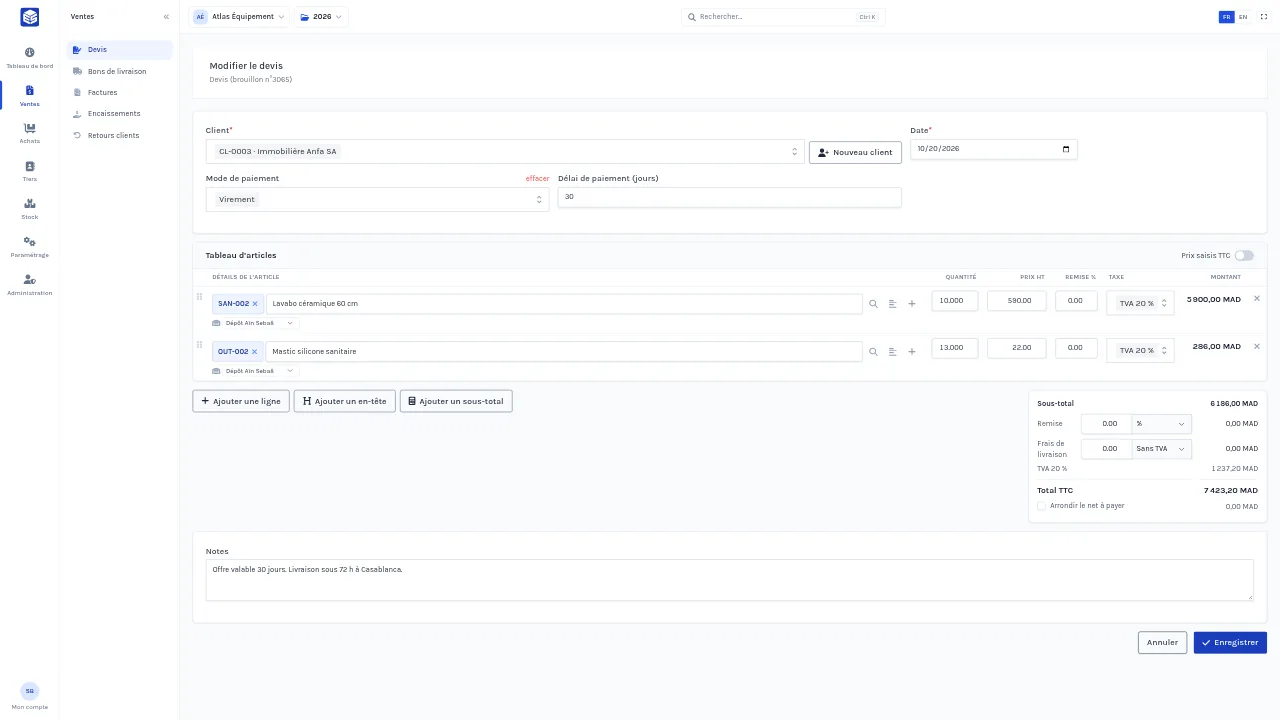Open Mon compte avatar

pyautogui.click(x=30, y=691)
